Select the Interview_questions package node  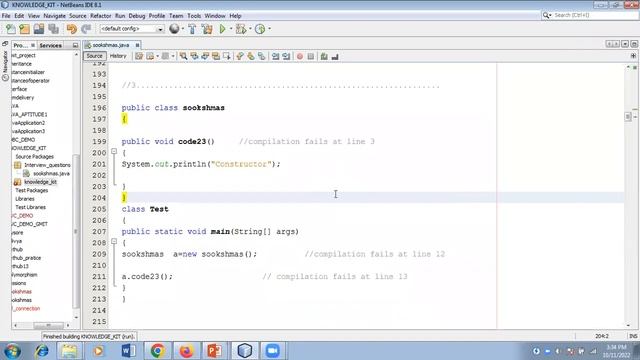click(47, 165)
